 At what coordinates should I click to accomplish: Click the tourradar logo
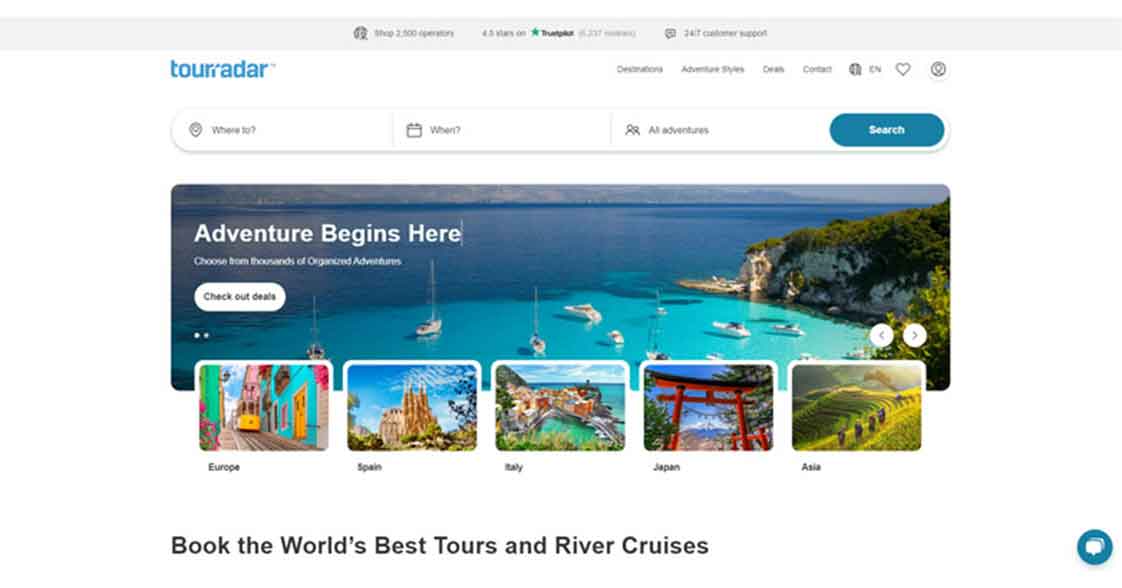coord(223,69)
